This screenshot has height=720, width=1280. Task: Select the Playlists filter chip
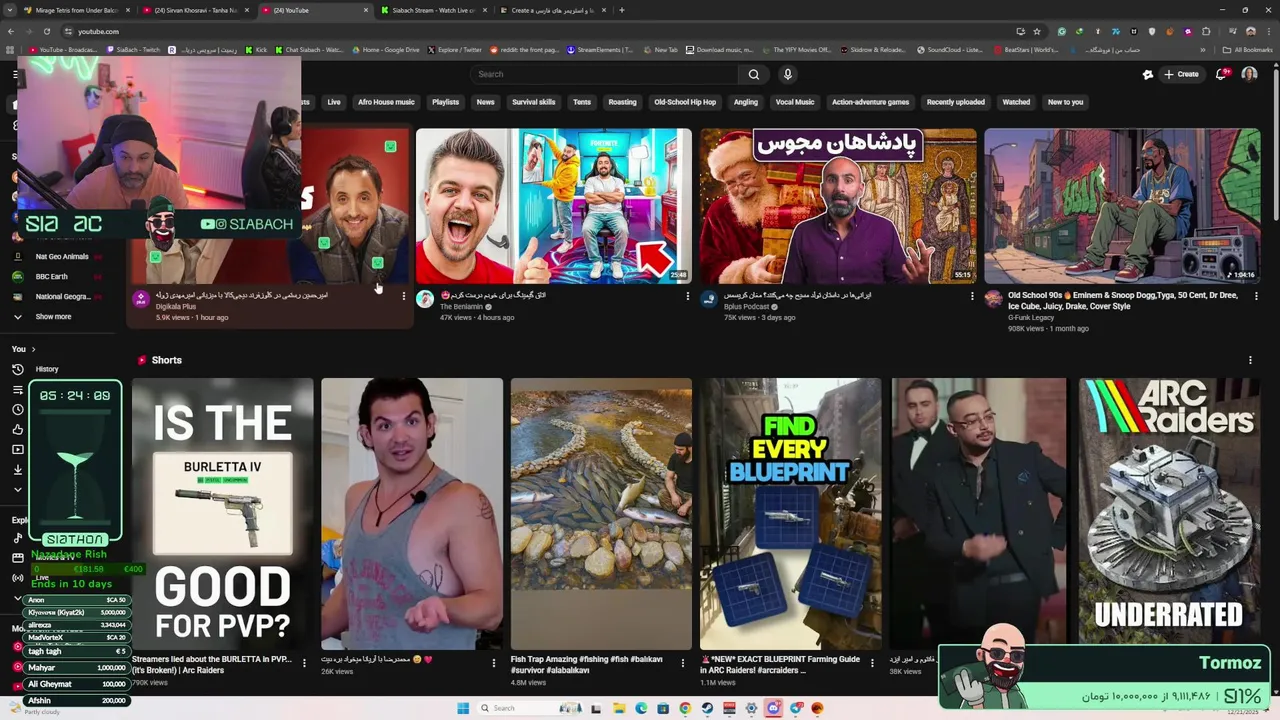[x=445, y=102]
